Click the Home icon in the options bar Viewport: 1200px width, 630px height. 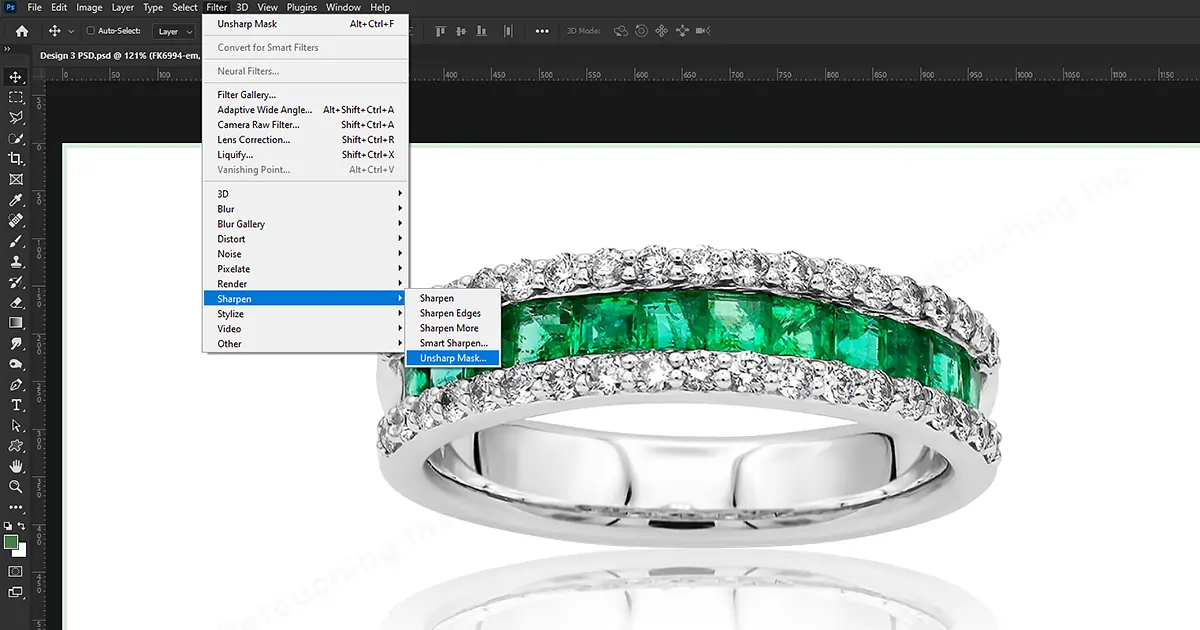tap(20, 31)
